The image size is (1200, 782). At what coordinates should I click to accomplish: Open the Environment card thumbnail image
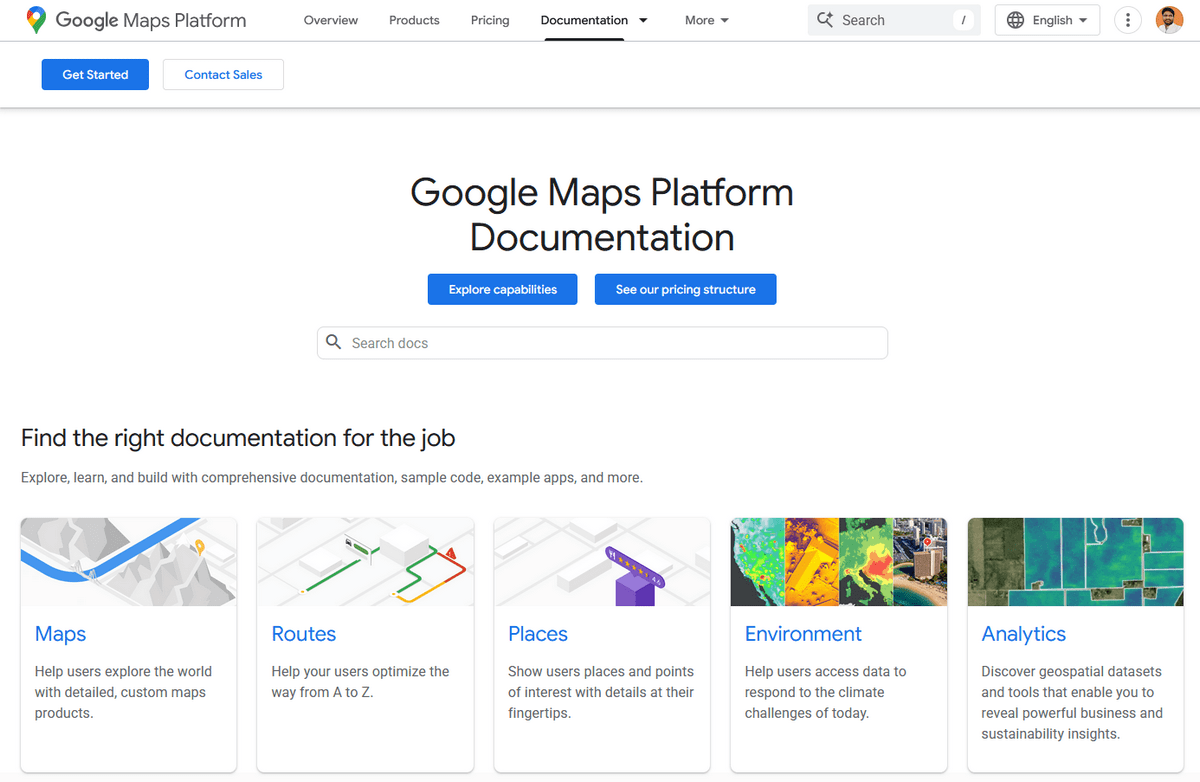pos(839,562)
